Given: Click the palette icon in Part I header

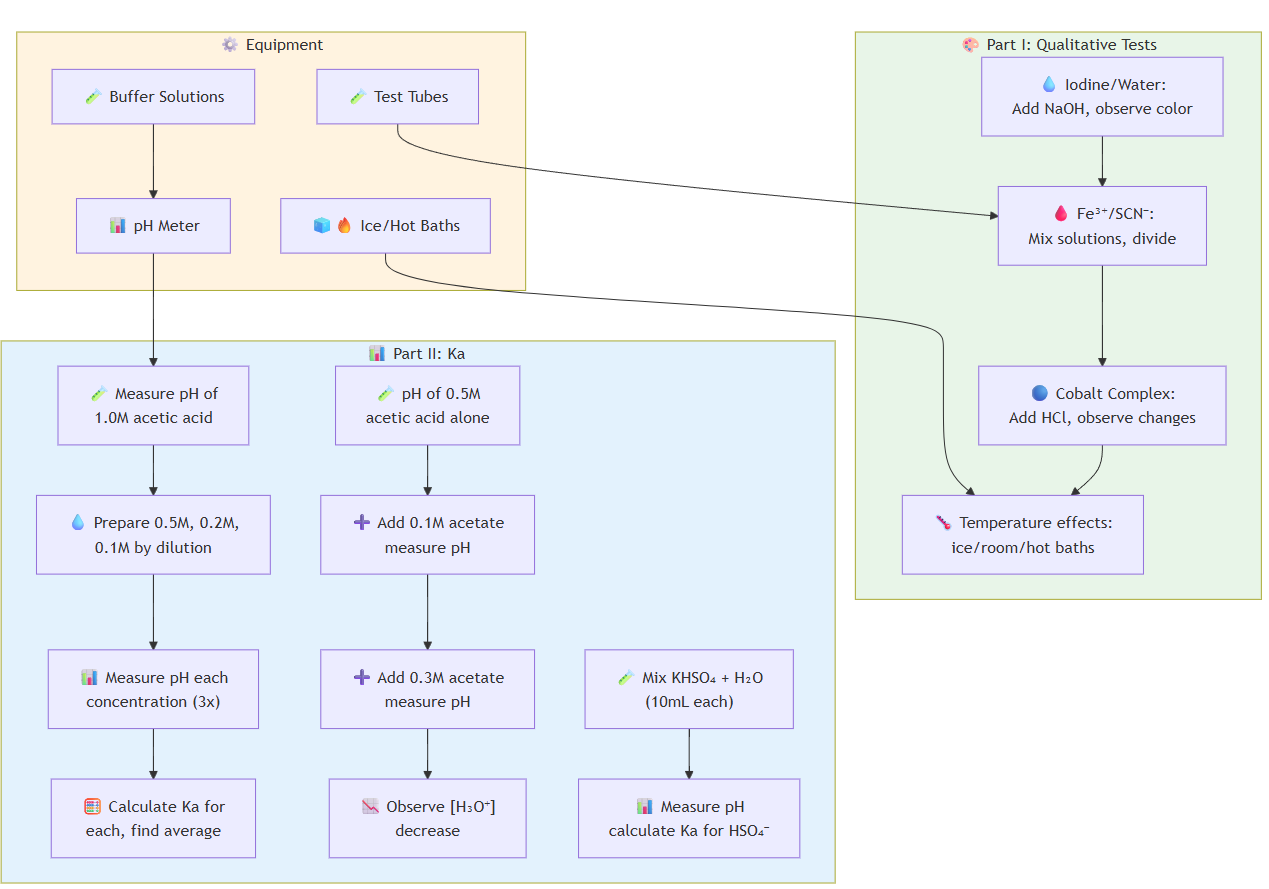Looking at the screenshot, I should click(970, 45).
